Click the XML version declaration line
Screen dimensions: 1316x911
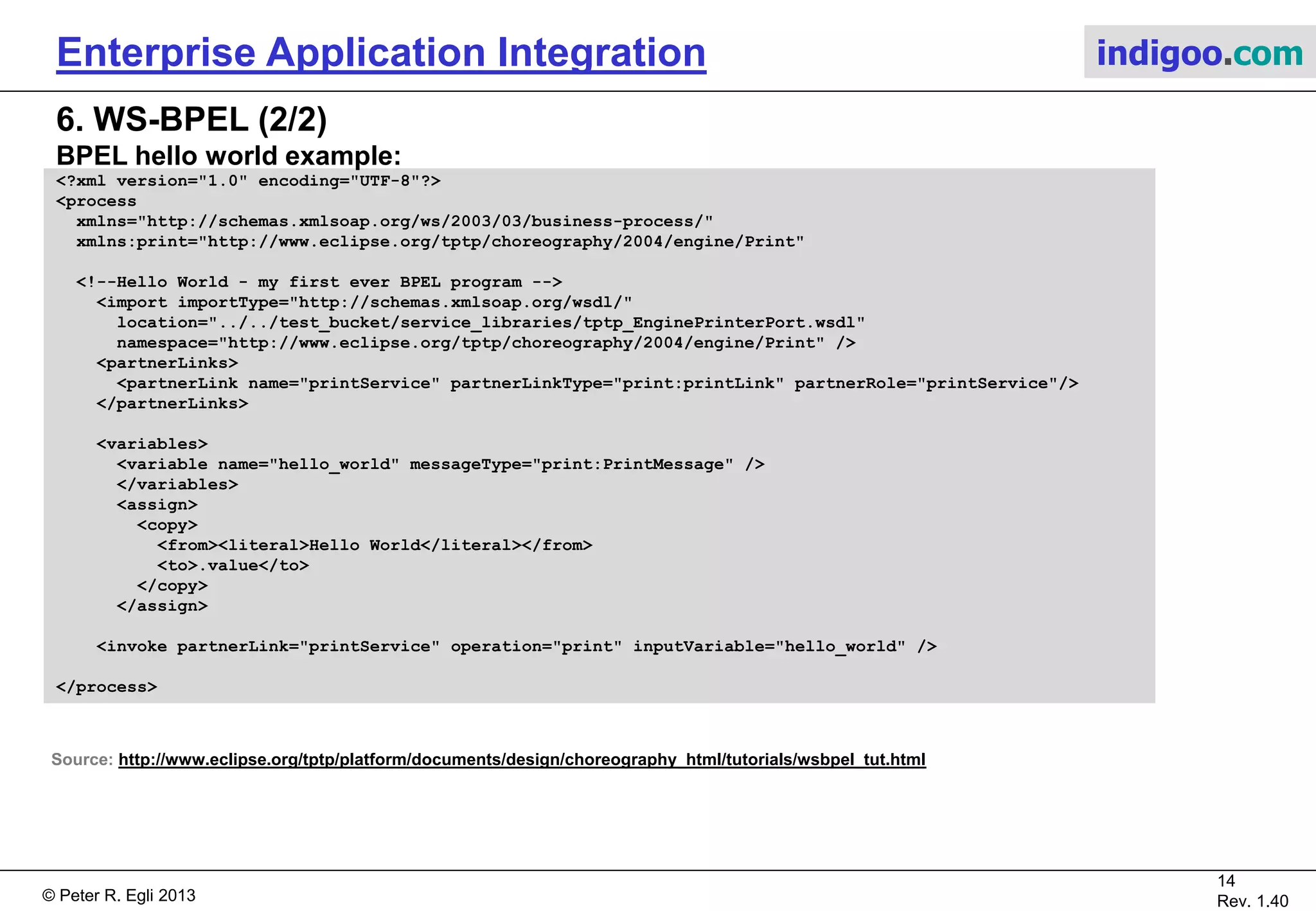[248, 181]
